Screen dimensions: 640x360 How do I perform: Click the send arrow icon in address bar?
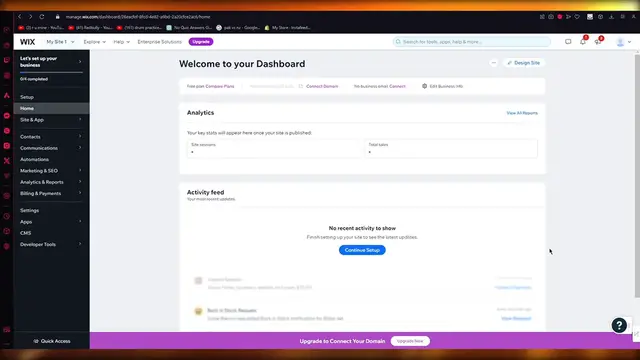[x=568, y=17]
